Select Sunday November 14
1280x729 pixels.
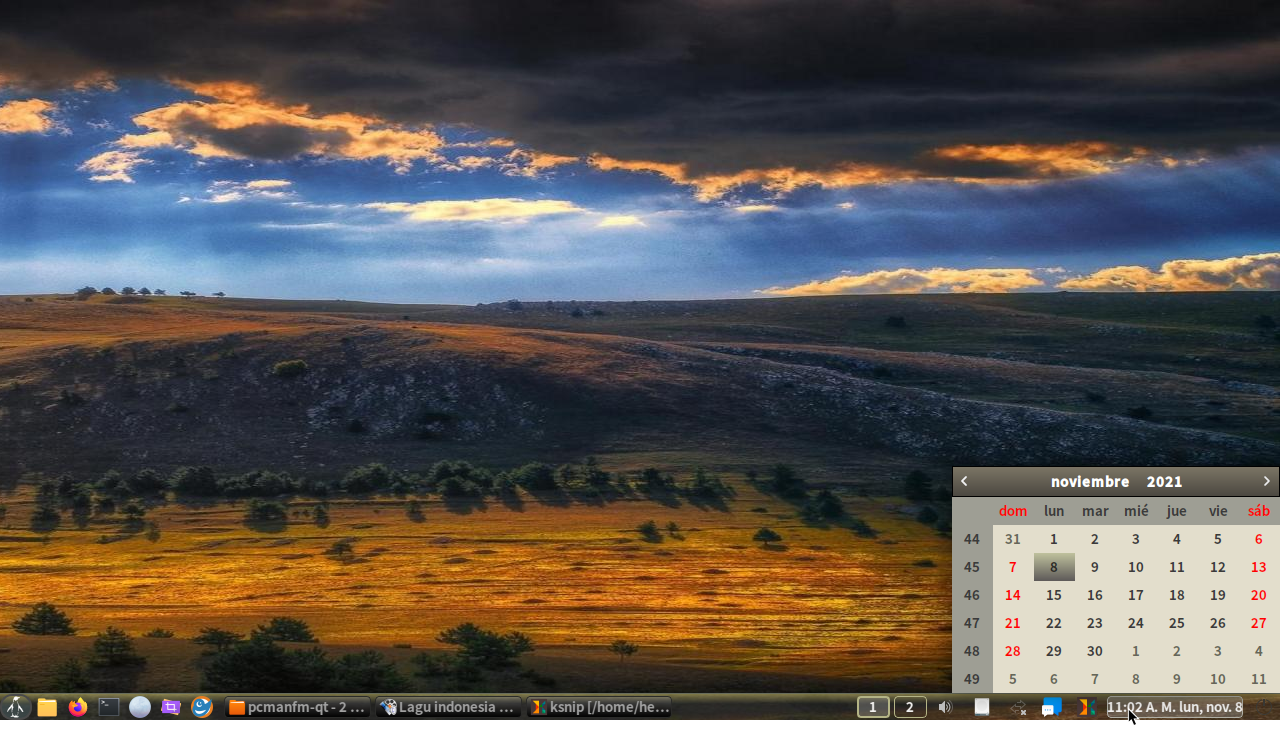point(1013,595)
